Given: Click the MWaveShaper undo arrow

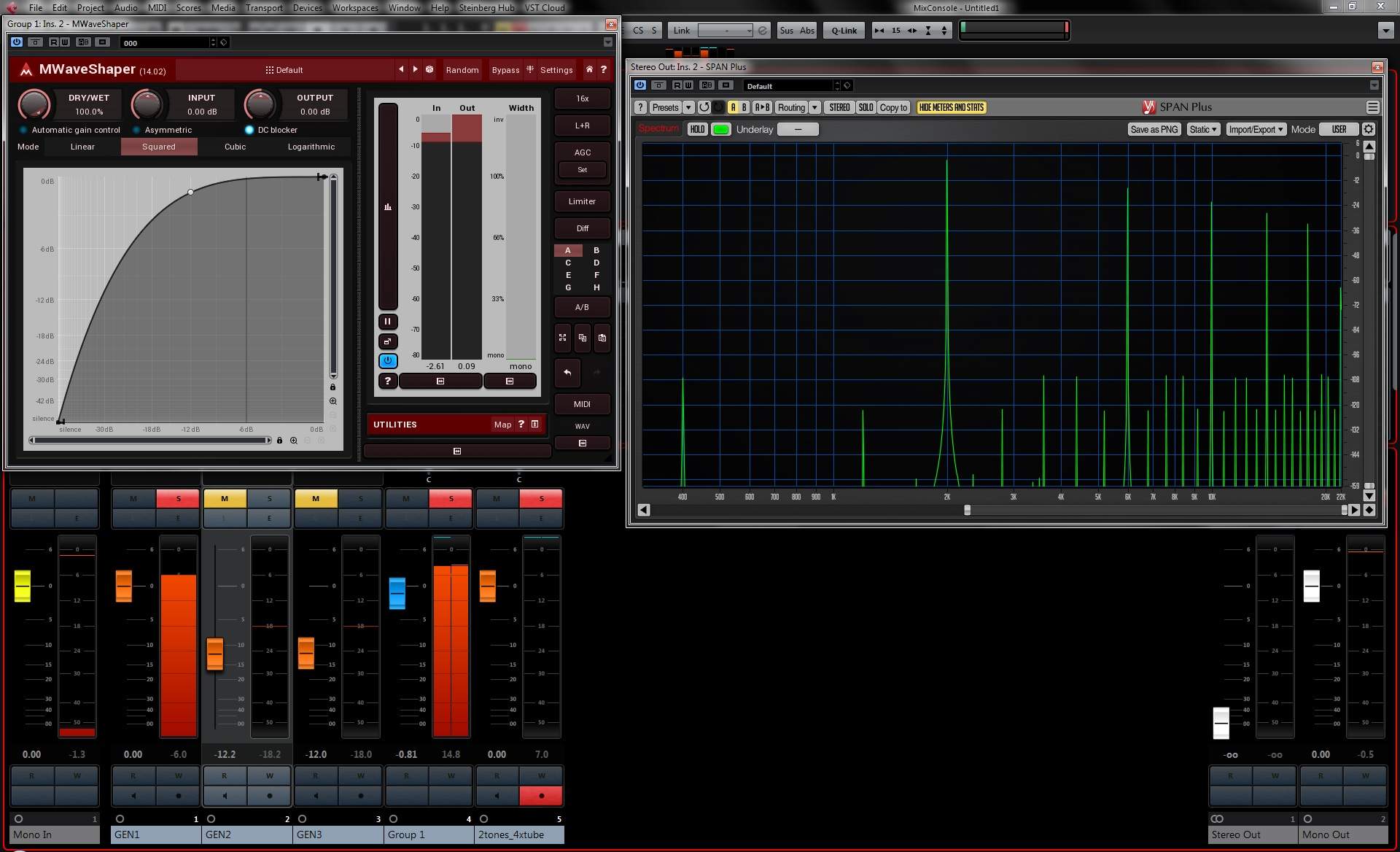Looking at the screenshot, I should click(x=567, y=373).
